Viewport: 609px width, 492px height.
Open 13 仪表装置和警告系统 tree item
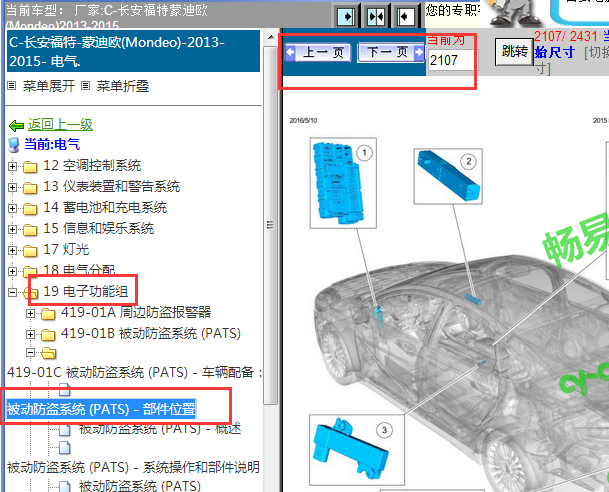coord(111,187)
